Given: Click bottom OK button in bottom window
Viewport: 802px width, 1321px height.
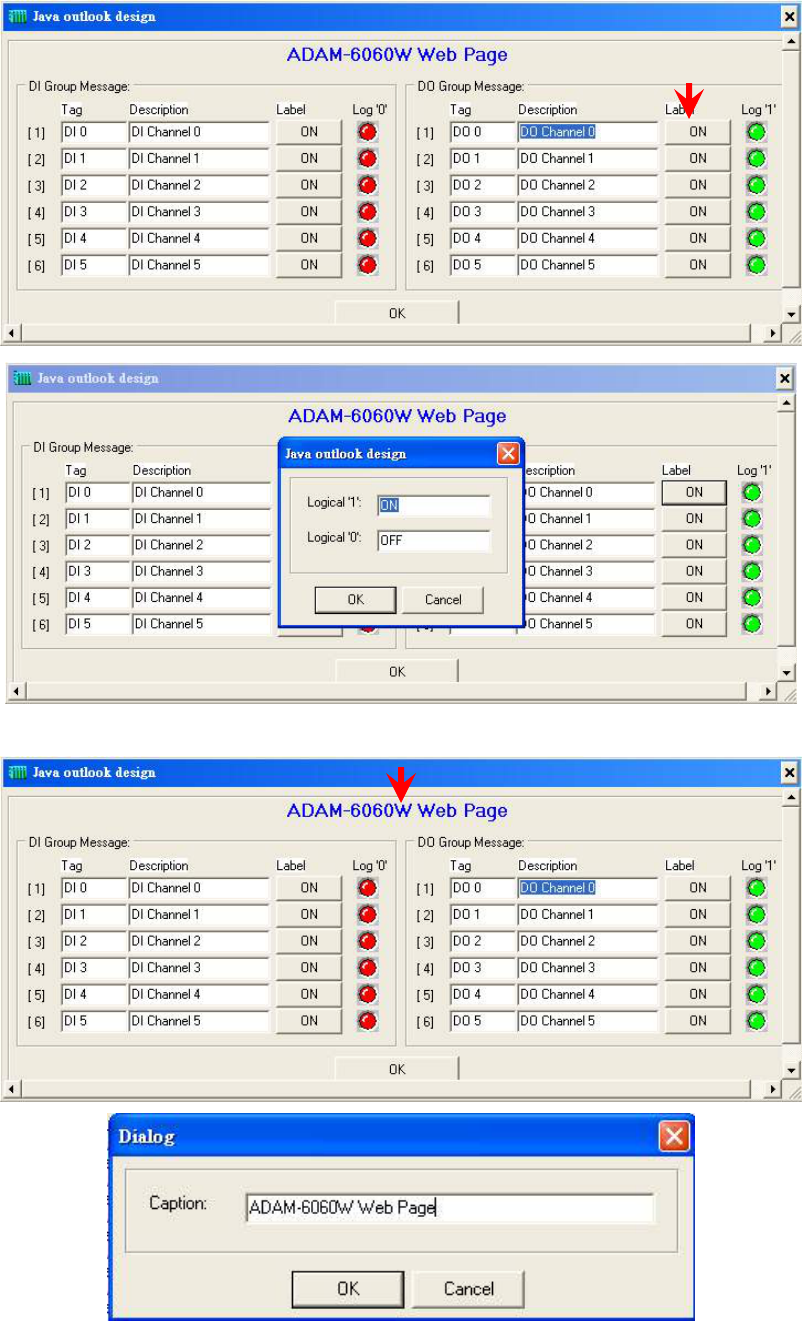Looking at the screenshot, I should pyautogui.click(x=397, y=1069).
